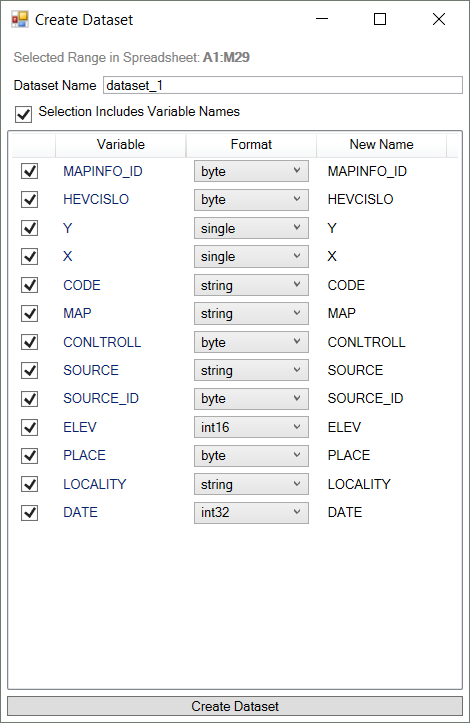Edit the New Name cell for SOURCE_ID
The image size is (470, 723).
click(365, 398)
